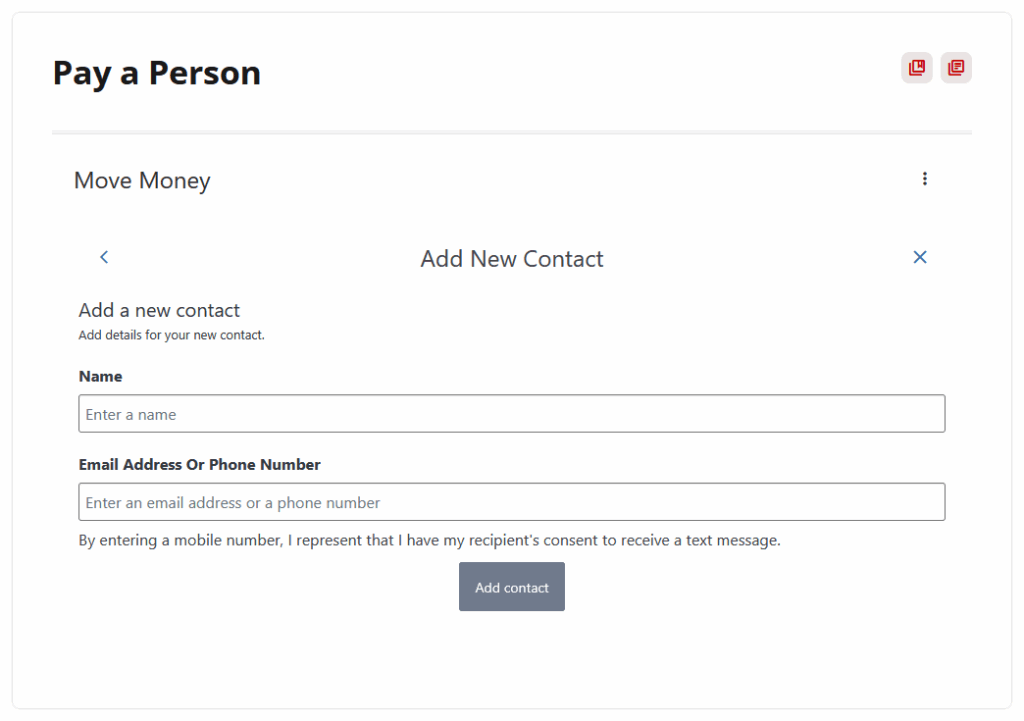This screenshot has width=1024, height=721.
Task: Click the red bookmark collection icon
Action: 916,68
